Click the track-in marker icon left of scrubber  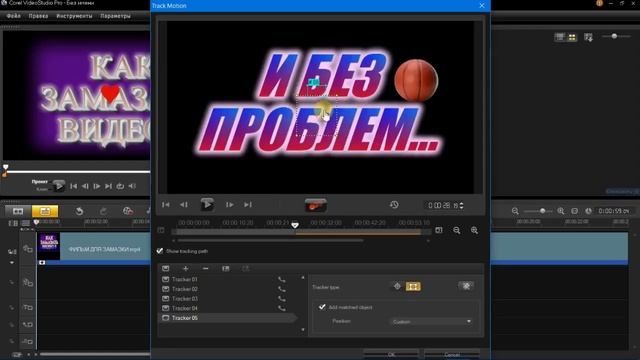pos(161,231)
